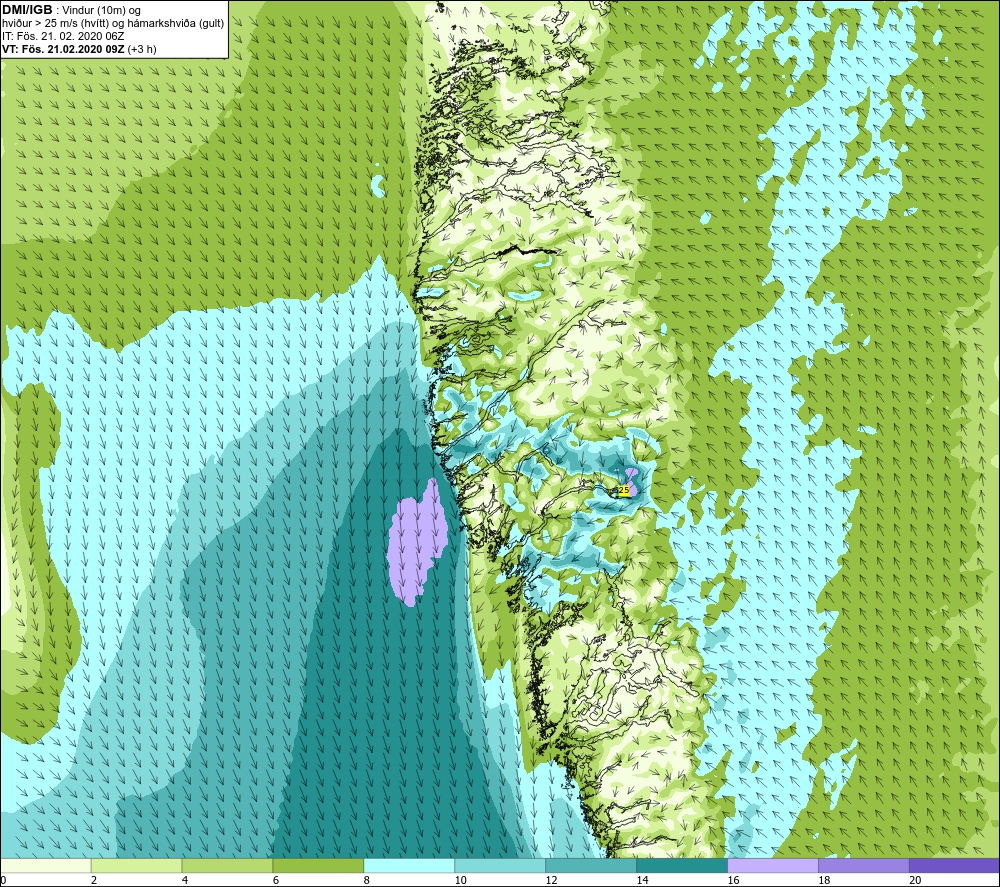
Task: Click the 'IT: Fös. 21. 02. 2020 06Z' line
Action: pyautogui.click(x=63, y=36)
